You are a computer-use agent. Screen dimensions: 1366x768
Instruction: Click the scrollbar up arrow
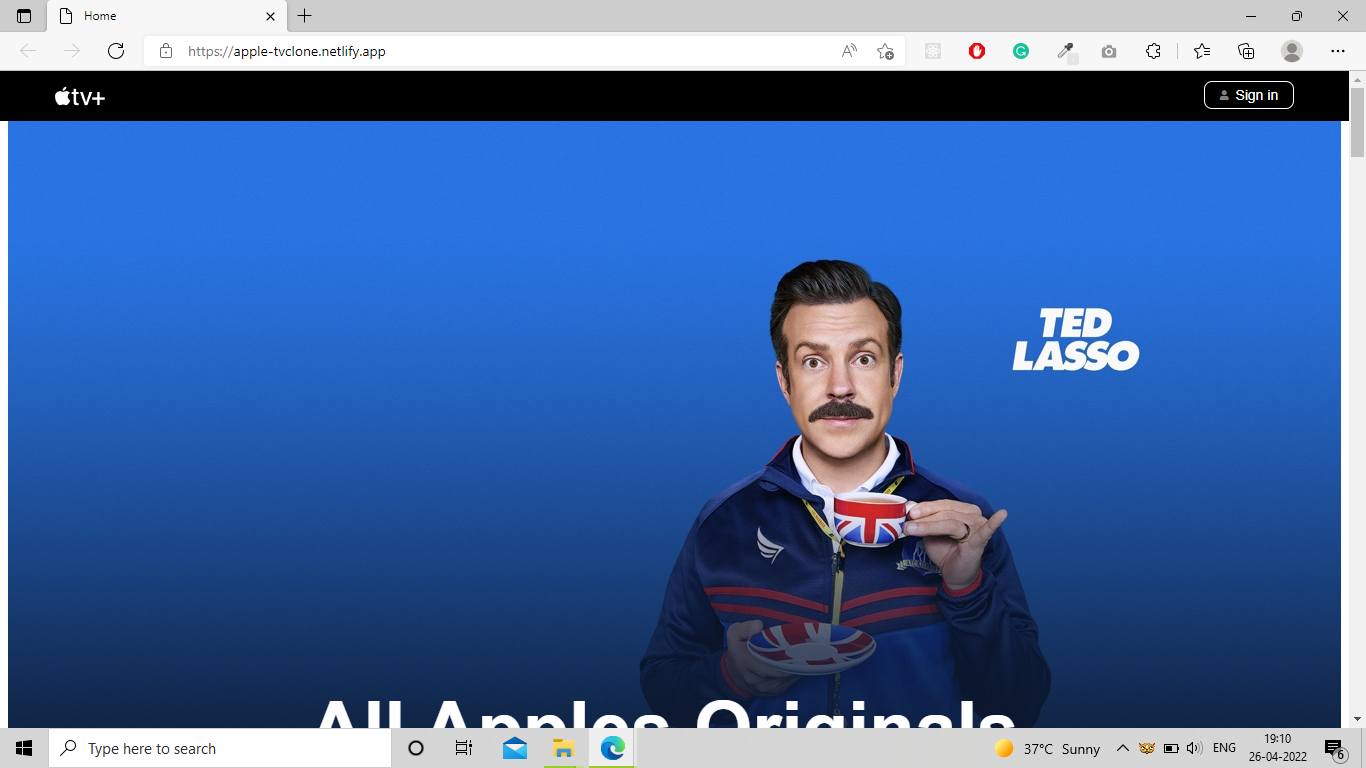click(x=1357, y=79)
